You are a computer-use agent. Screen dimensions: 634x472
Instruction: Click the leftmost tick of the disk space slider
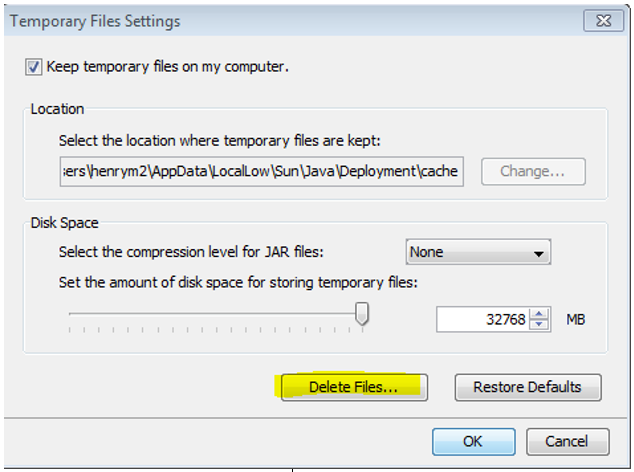70,330
